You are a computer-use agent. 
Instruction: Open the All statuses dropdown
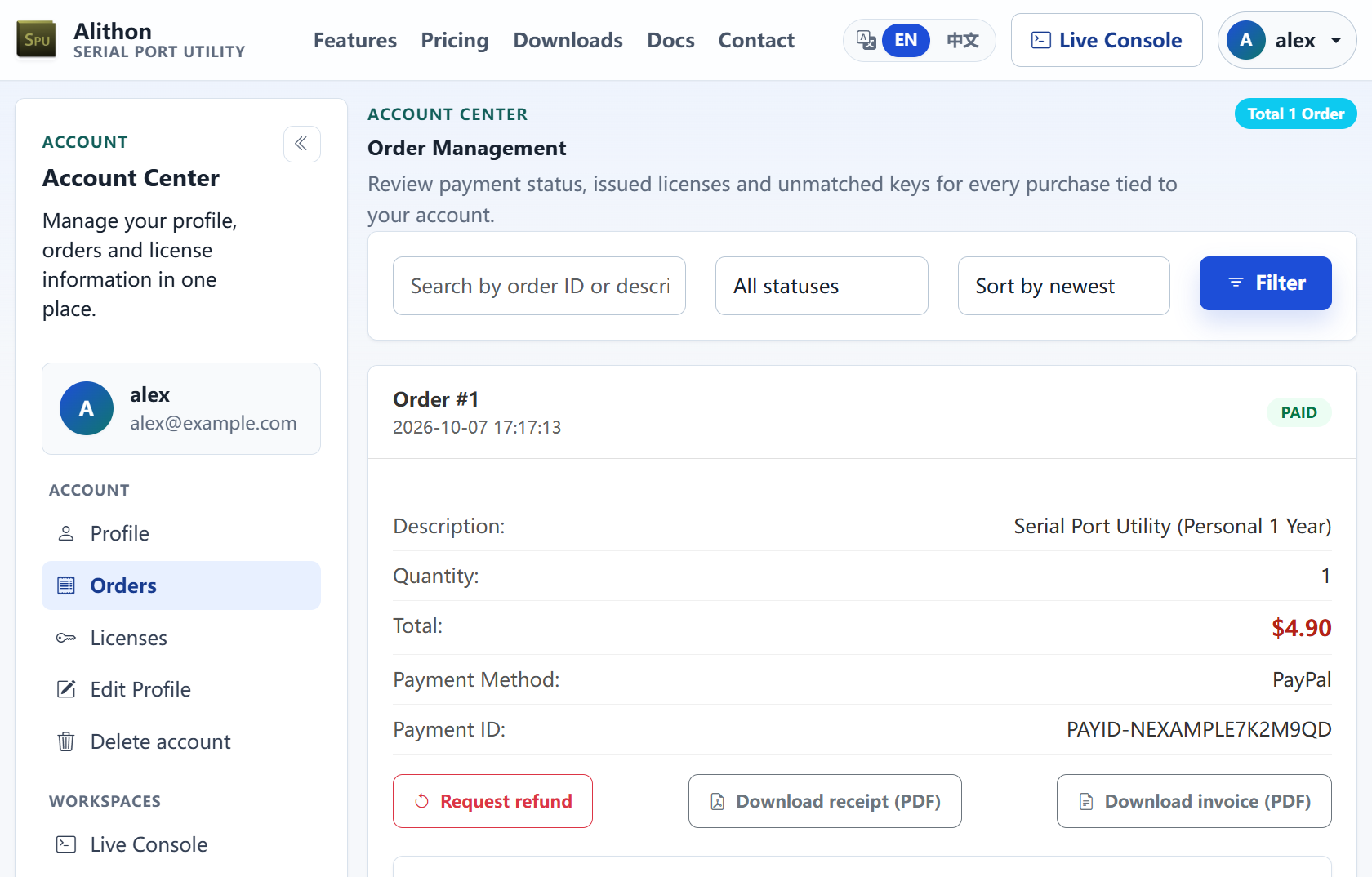tap(822, 286)
